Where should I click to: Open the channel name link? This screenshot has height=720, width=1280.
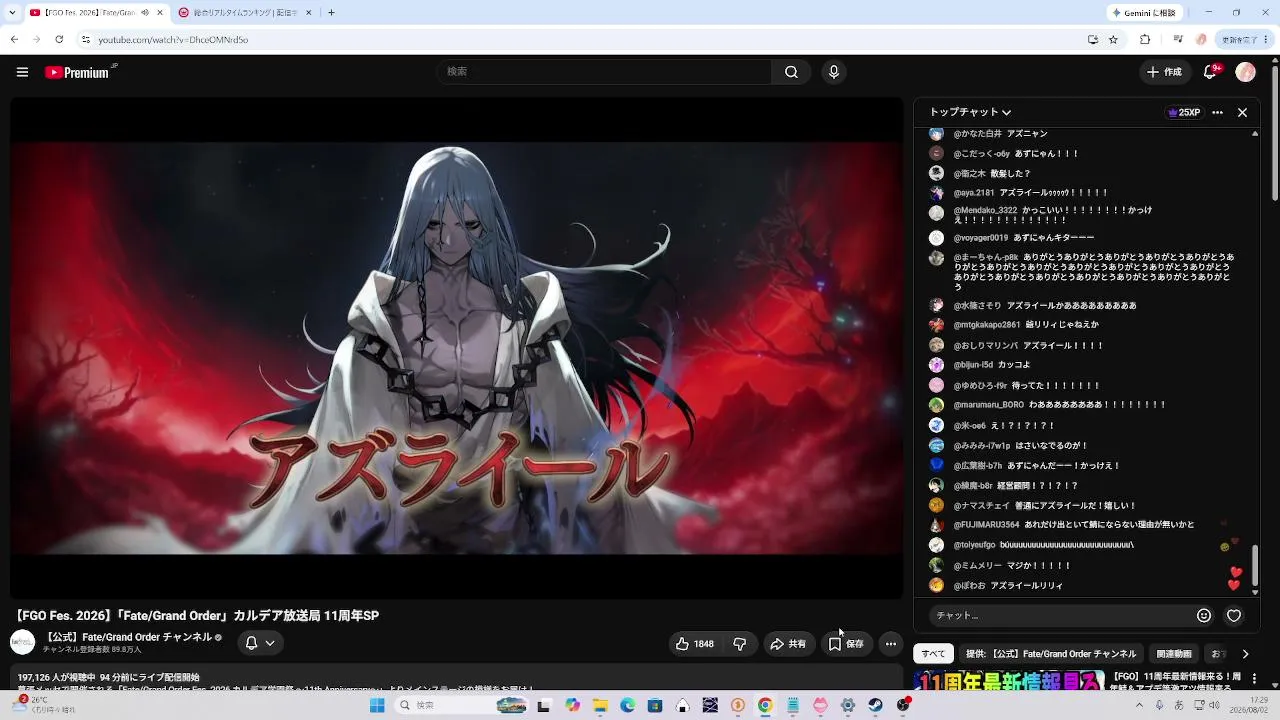[x=127, y=637]
